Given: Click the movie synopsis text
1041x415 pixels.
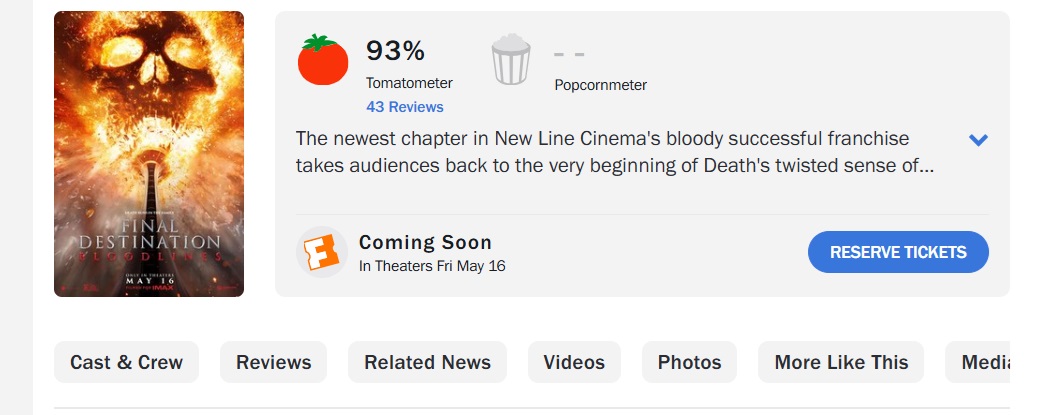Looking at the screenshot, I should click(615, 152).
